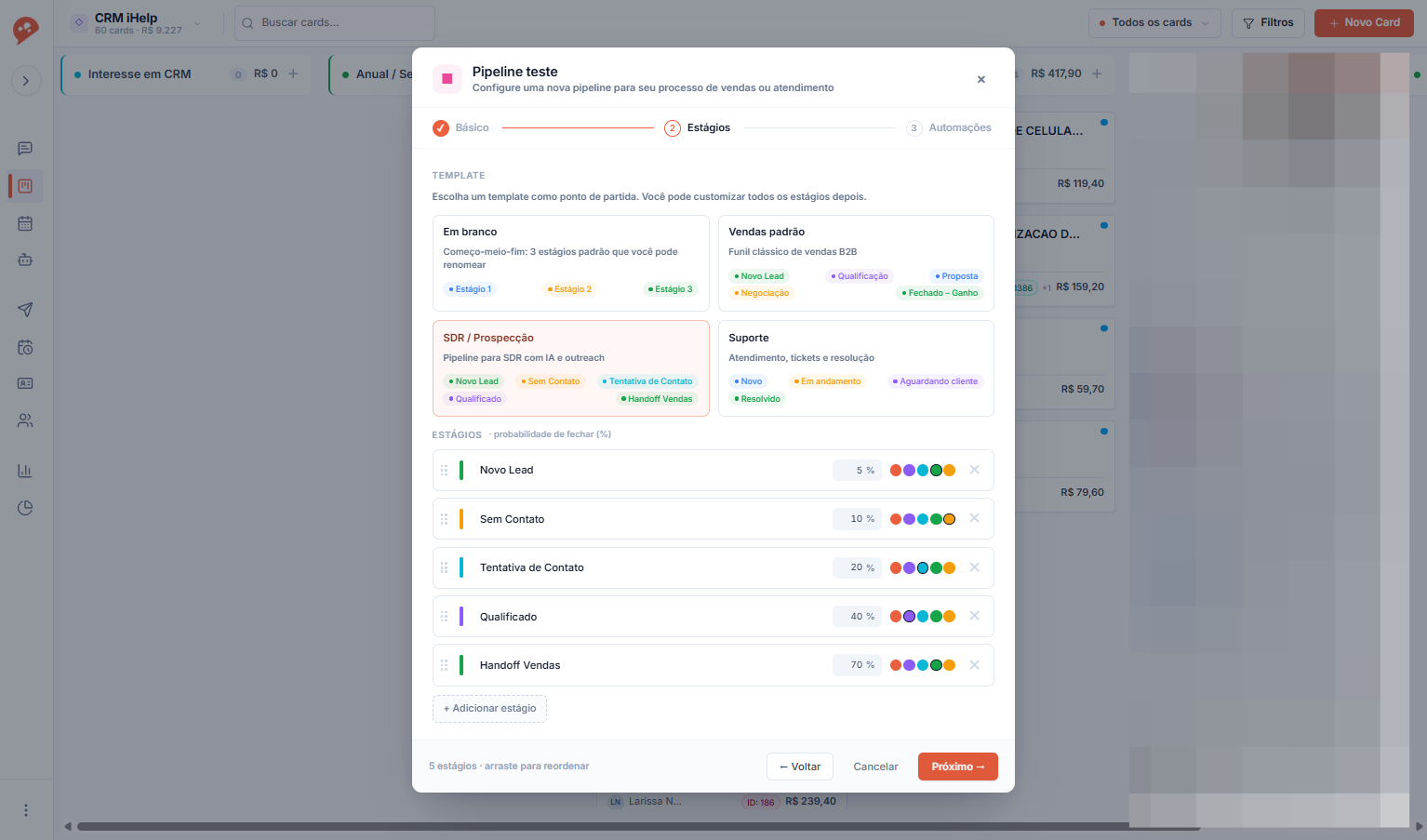1427x840 pixels.
Task: Select the Em branco template
Action: 571,263
